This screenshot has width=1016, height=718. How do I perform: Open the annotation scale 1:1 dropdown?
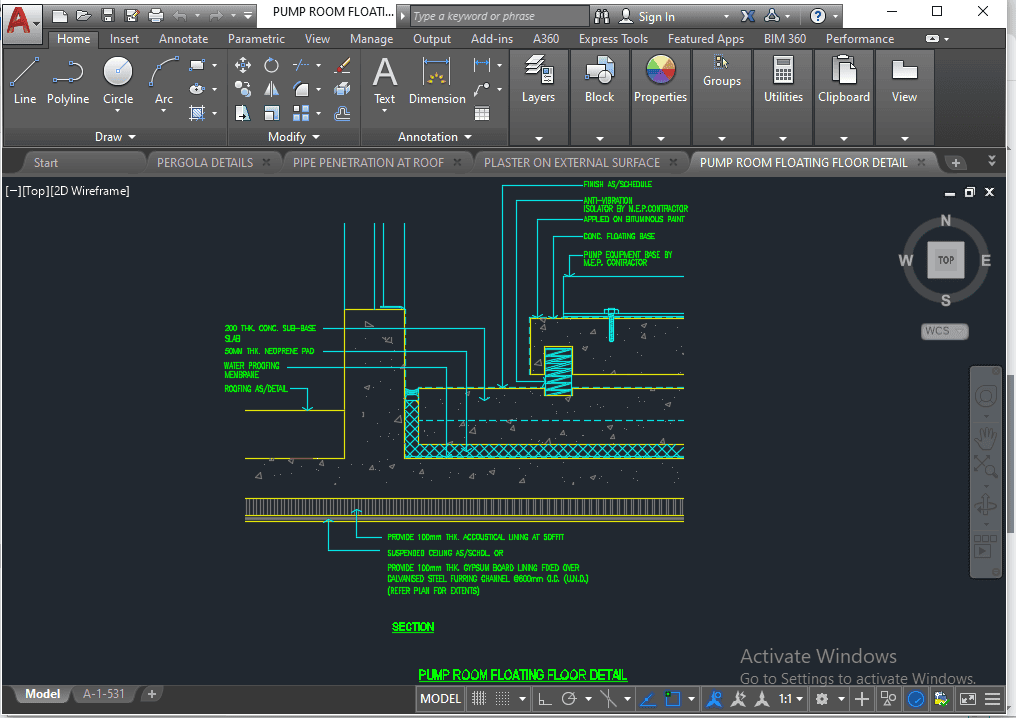(790, 699)
